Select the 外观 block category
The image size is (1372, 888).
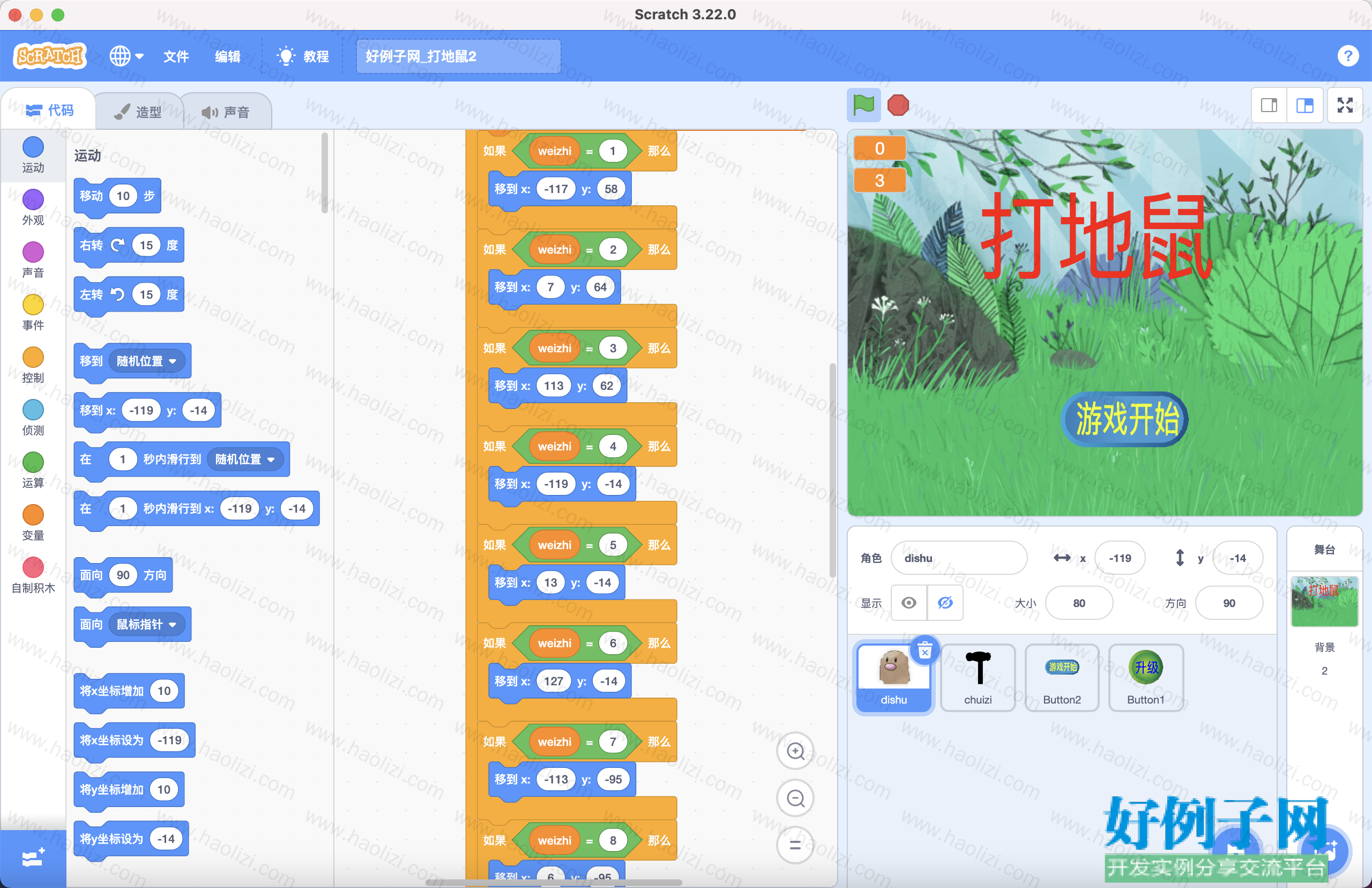[x=33, y=208]
